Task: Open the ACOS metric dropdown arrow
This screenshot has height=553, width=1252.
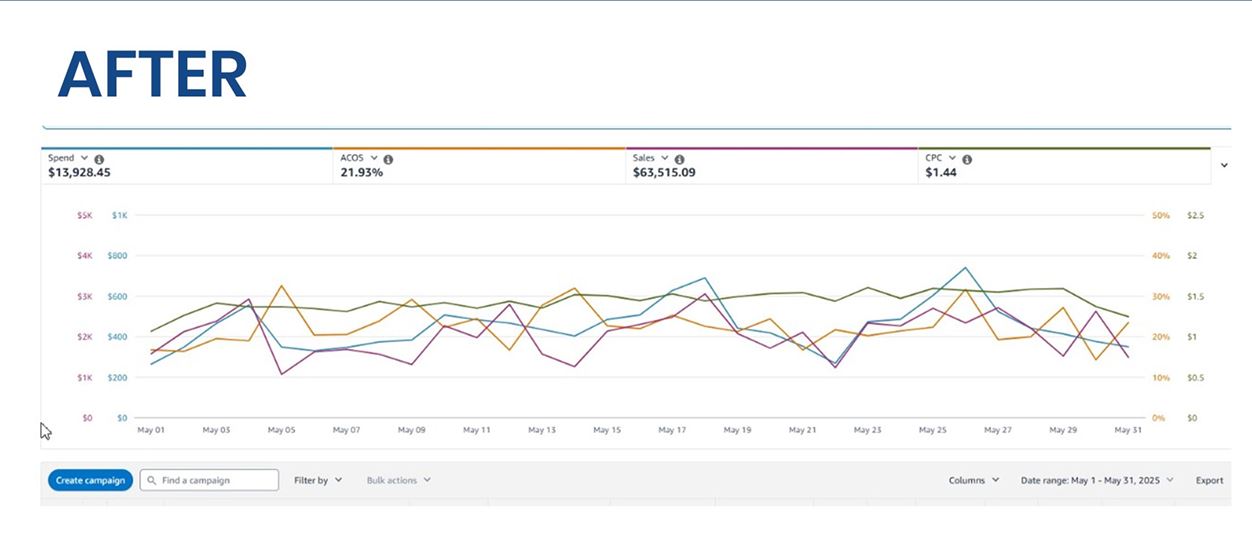Action: [x=374, y=158]
